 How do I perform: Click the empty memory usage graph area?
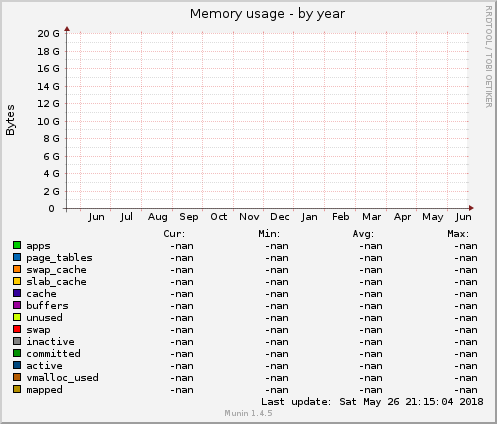point(268,121)
